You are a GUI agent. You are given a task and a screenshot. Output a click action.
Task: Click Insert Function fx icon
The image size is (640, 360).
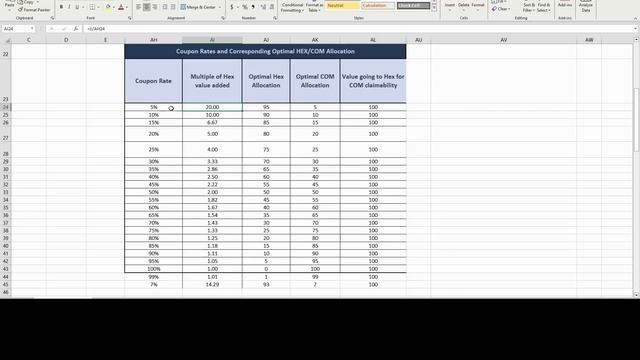(x=76, y=29)
